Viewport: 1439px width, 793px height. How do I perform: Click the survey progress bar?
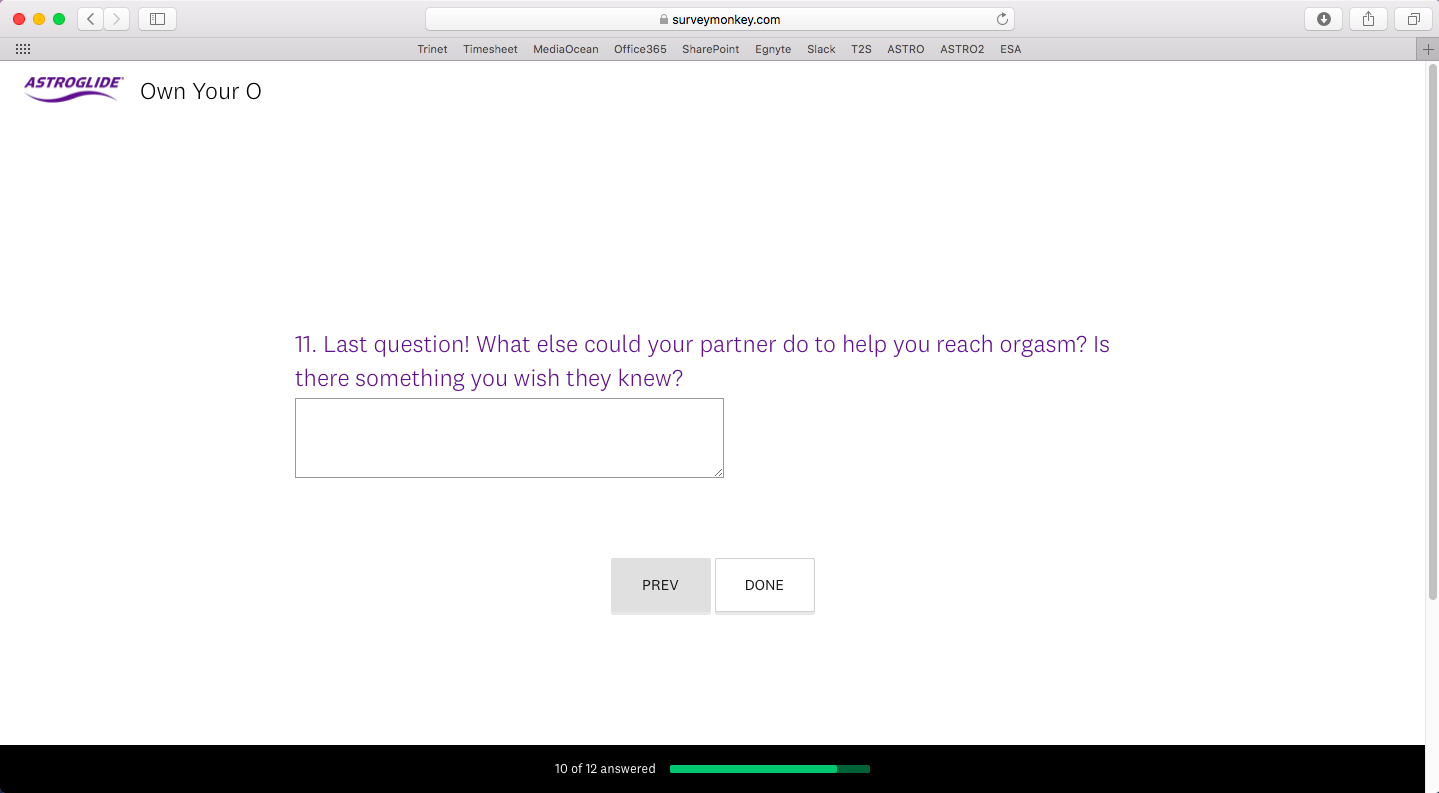pos(770,769)
